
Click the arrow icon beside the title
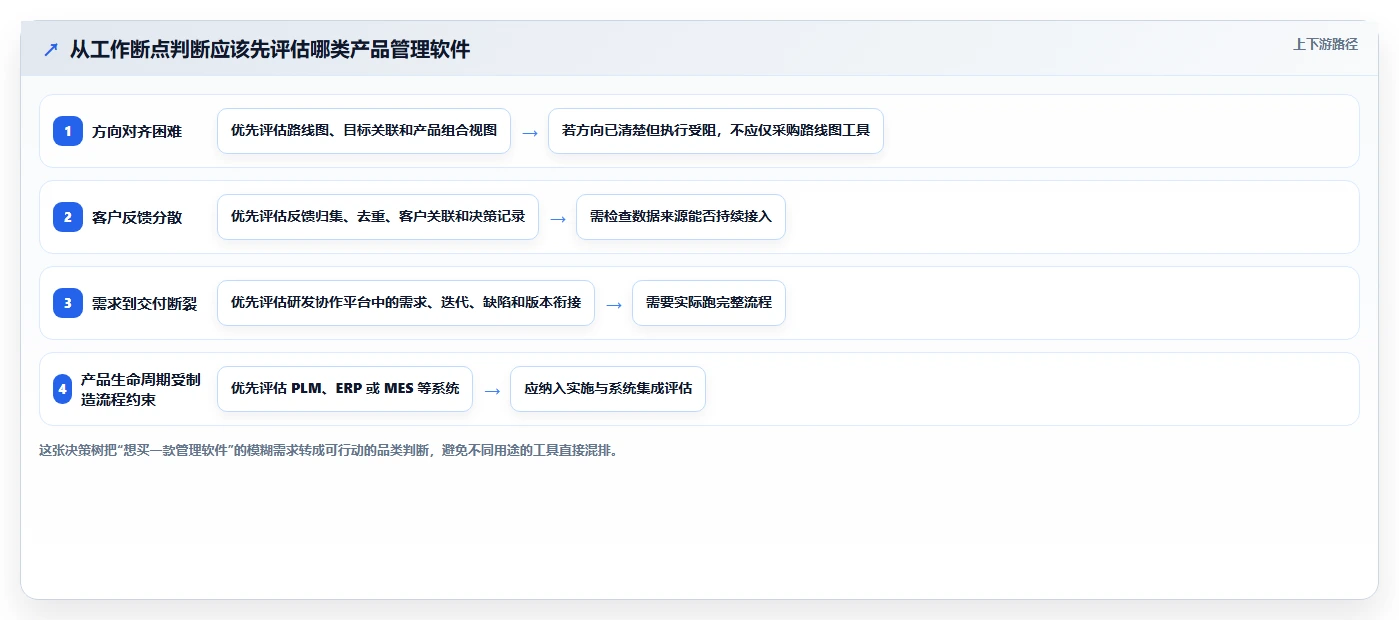click(51, 49)
